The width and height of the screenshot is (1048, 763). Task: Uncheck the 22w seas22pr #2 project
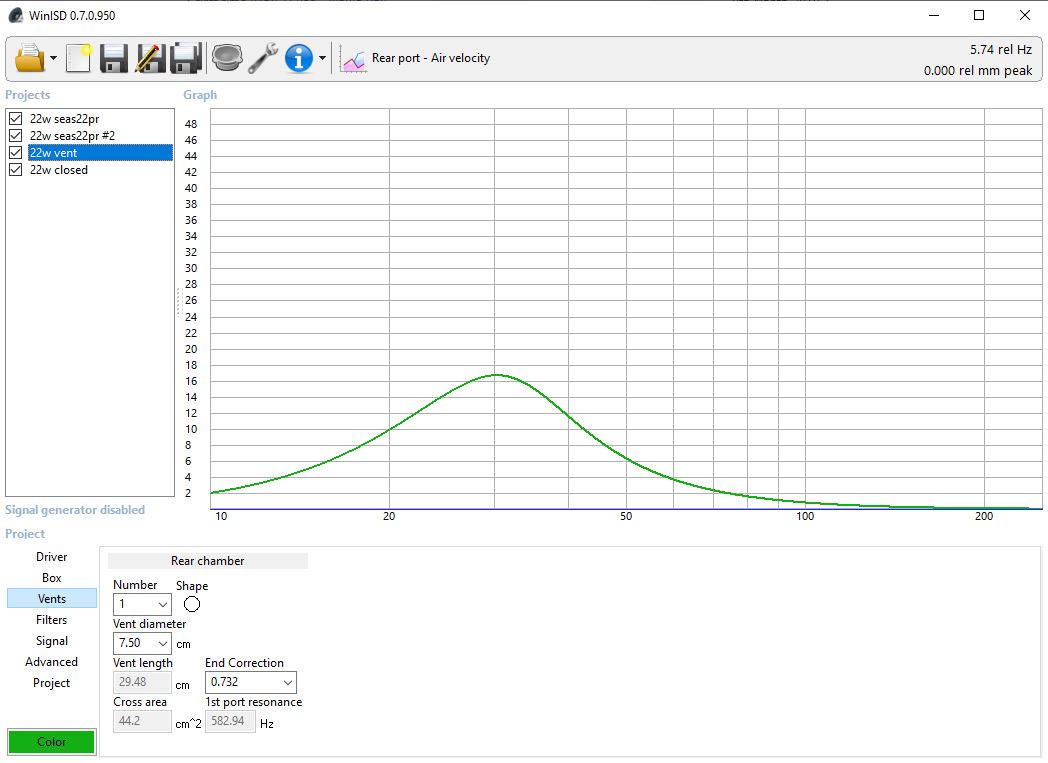tap(15, 136)
